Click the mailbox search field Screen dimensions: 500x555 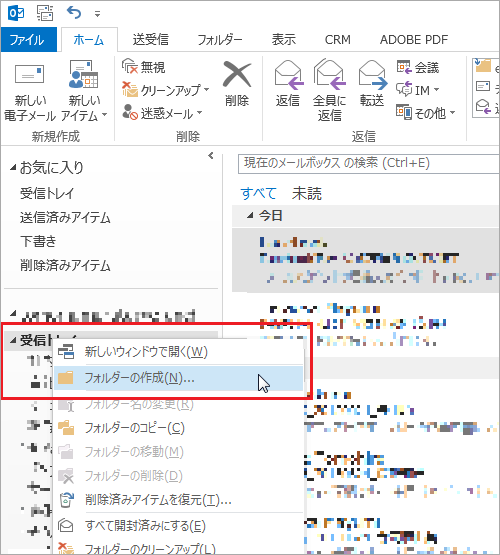369,164
